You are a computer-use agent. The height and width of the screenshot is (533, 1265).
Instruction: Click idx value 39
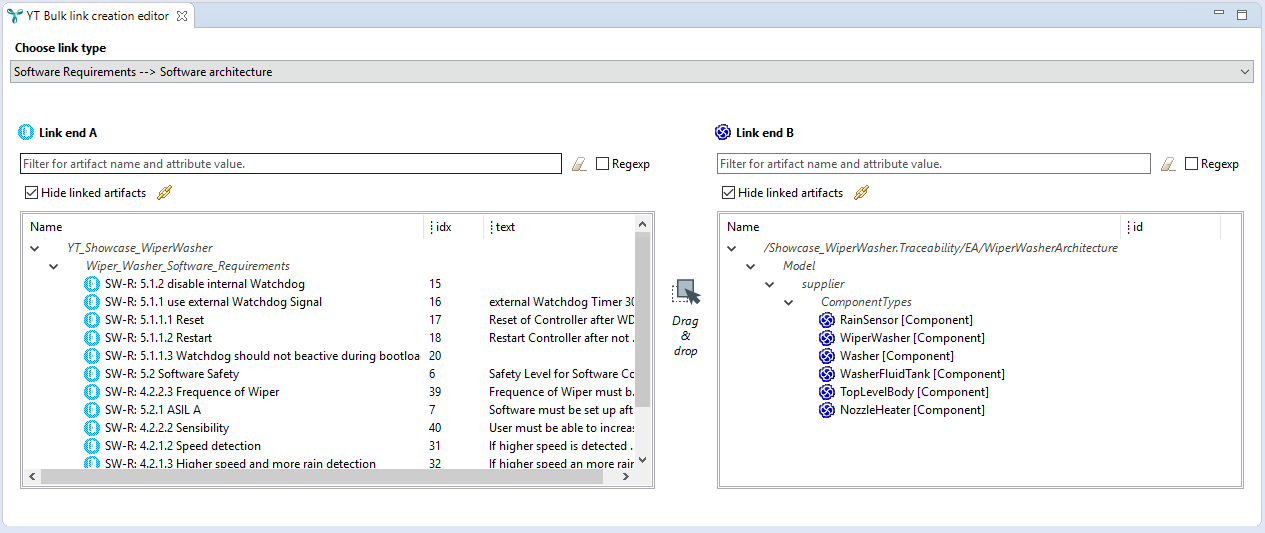pyautogui.click(x=435, y=392)
